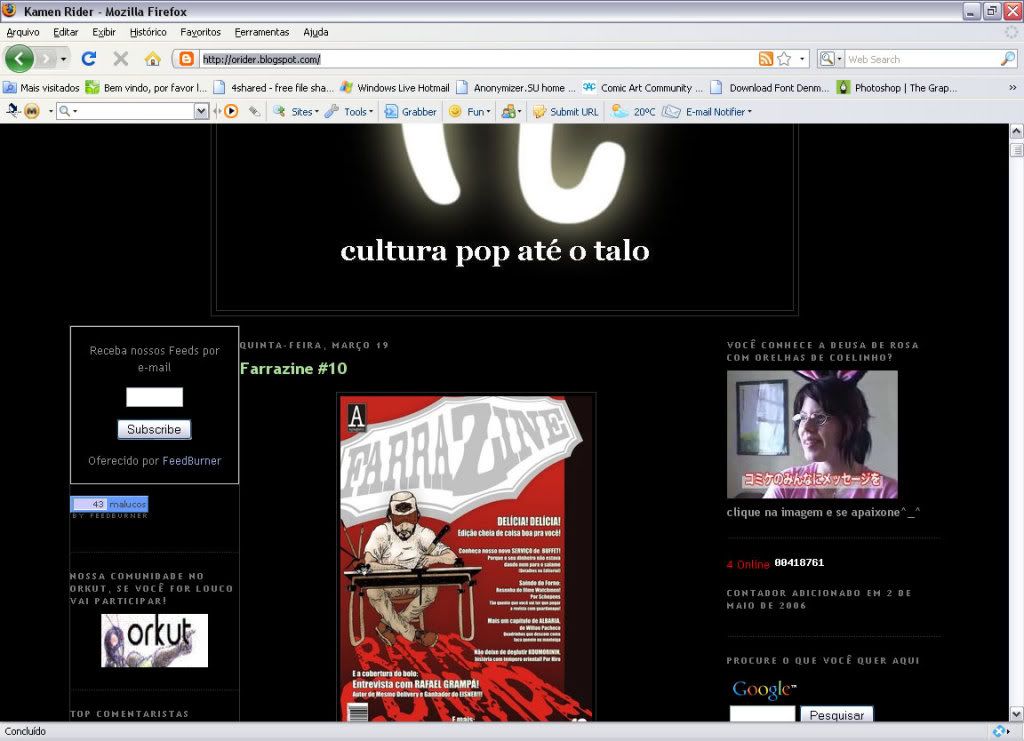Image resolution: width=1024 pixels, height=741 pixels.
Task: Open the Histórico menu
Action: [148, 32]
